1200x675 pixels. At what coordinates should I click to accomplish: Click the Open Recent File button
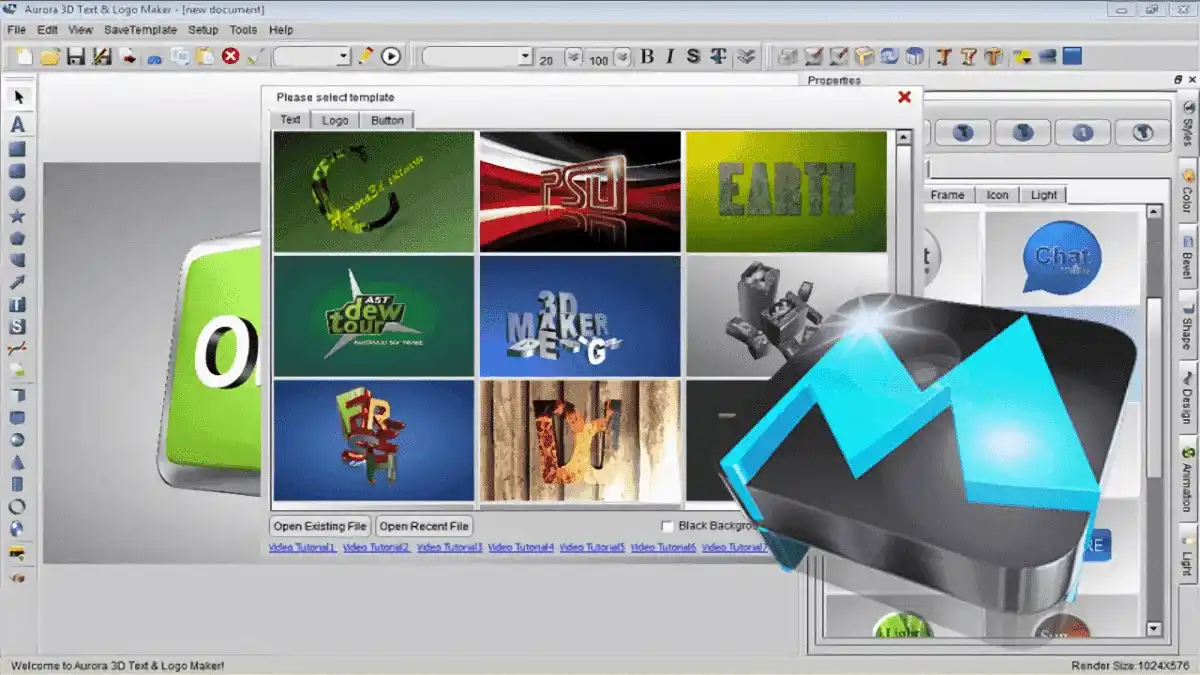coord(424,526)
